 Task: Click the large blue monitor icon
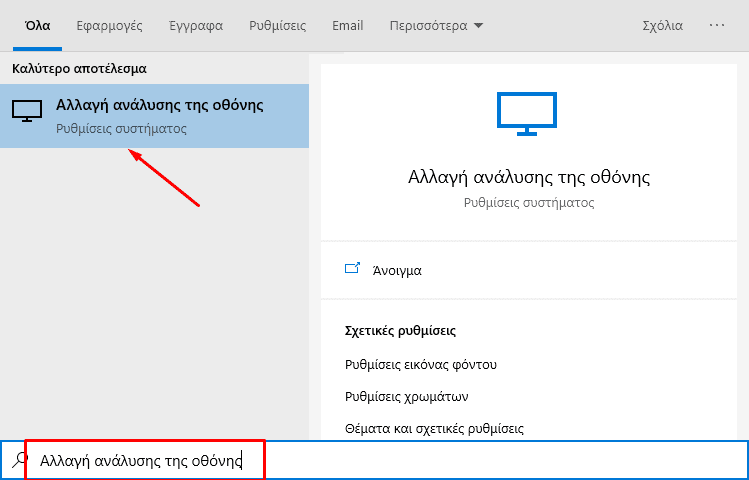tap(529, 112)
